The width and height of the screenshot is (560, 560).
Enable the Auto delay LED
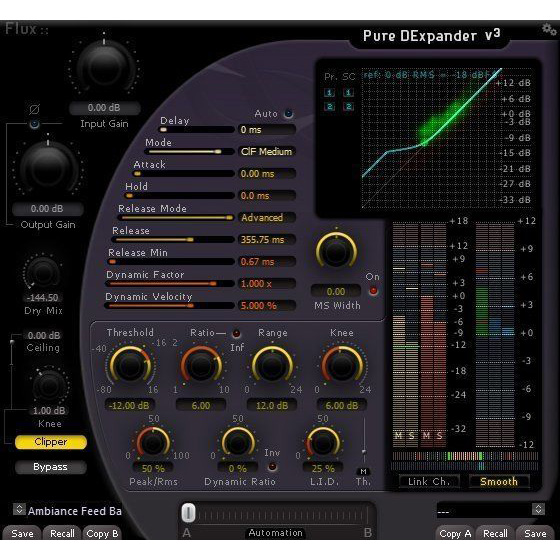288,114
